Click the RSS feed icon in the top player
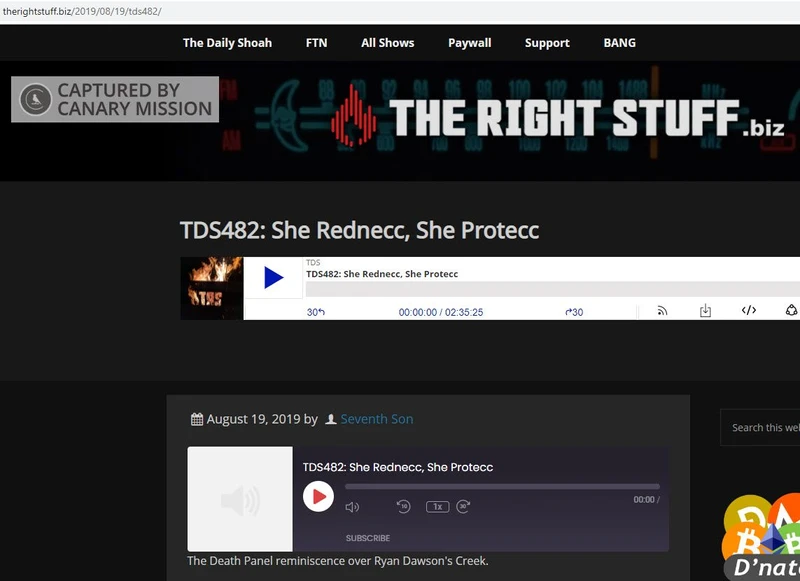Image resolution: width=800 pixels, height=581 pixels. point(662,311)
